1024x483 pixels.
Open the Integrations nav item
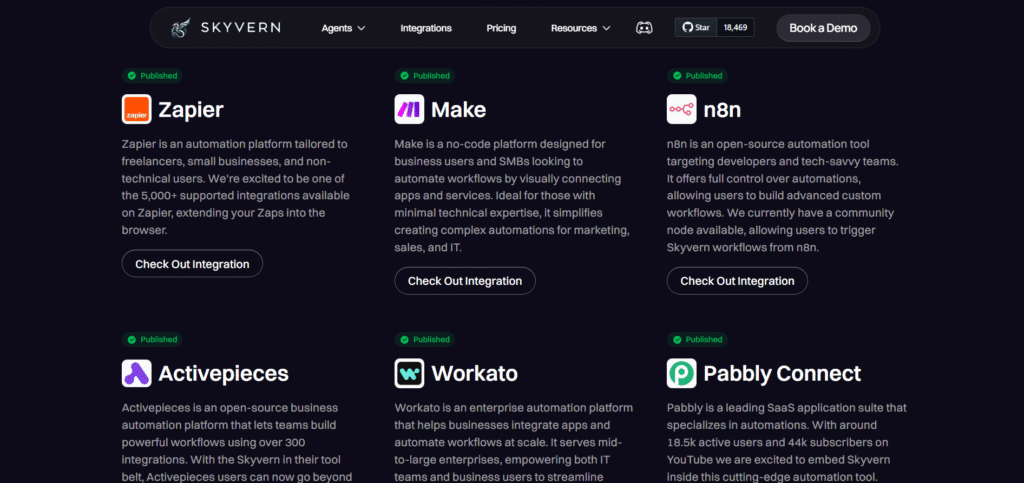pos(426,28)
